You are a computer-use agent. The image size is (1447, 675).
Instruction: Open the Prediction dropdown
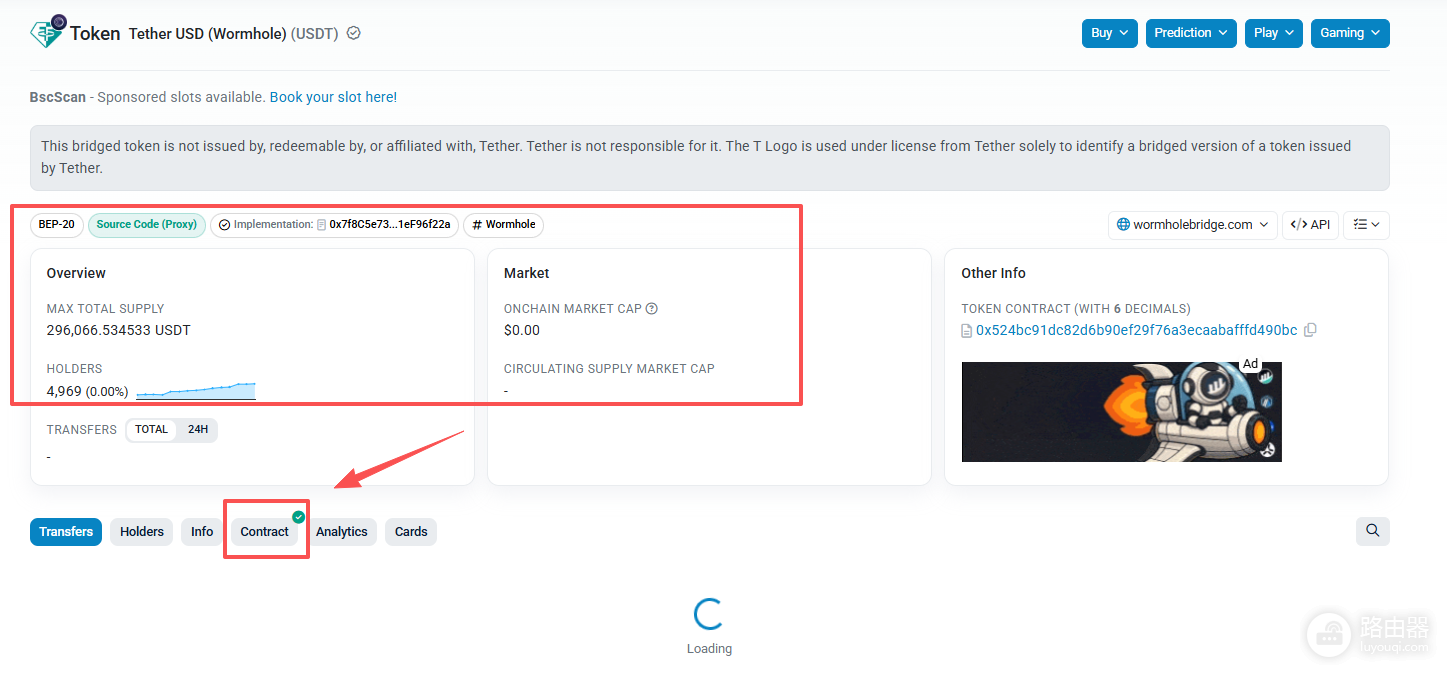point(1191,33)
